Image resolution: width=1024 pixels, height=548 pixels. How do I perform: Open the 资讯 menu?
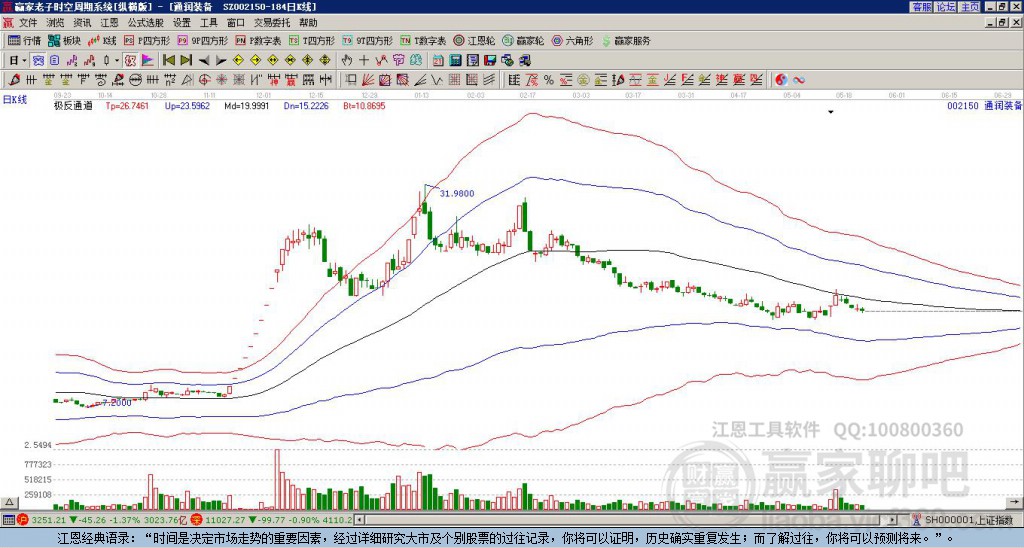point(82,23)
